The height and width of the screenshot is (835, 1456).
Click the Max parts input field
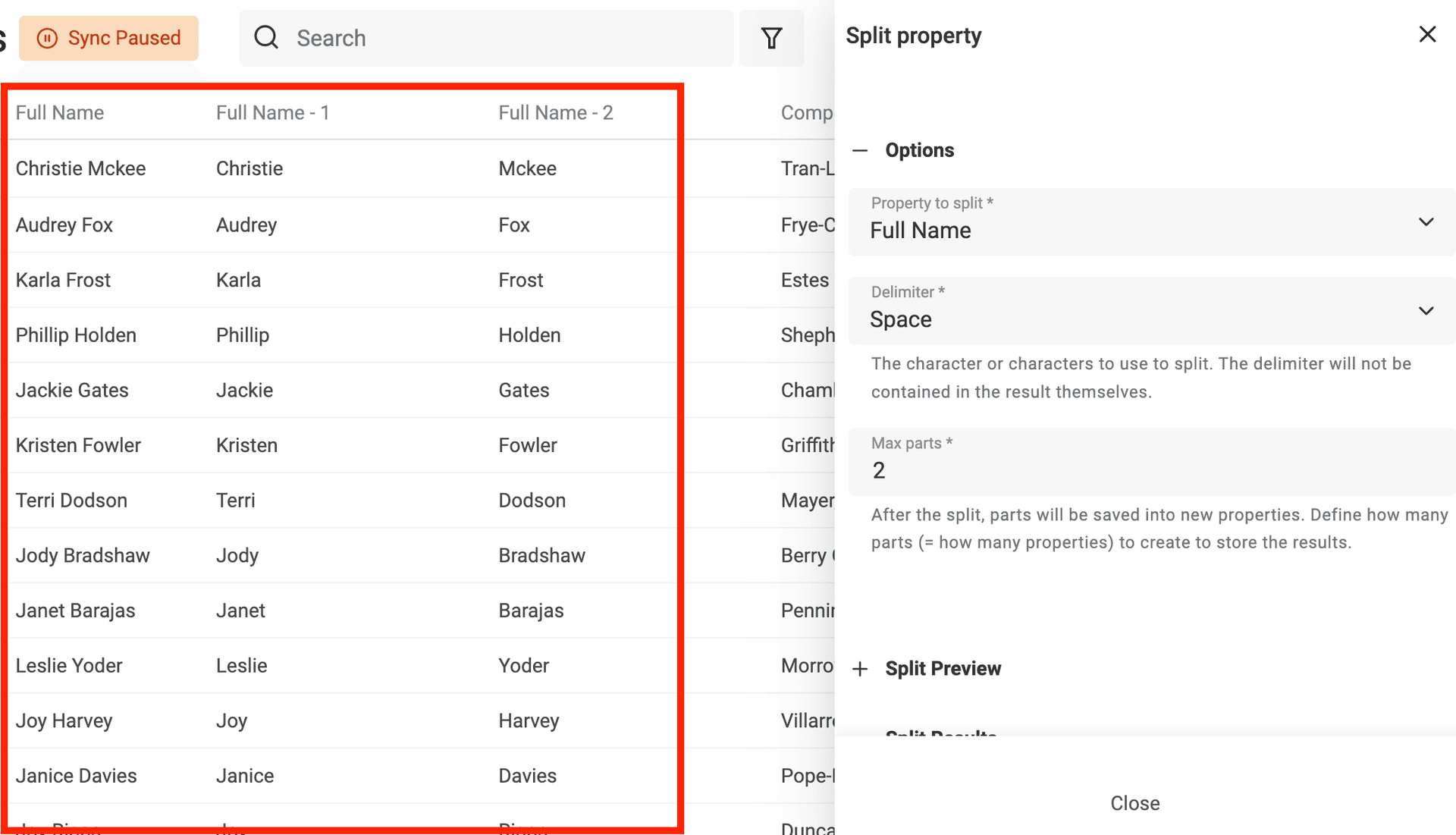point(1152,470)
